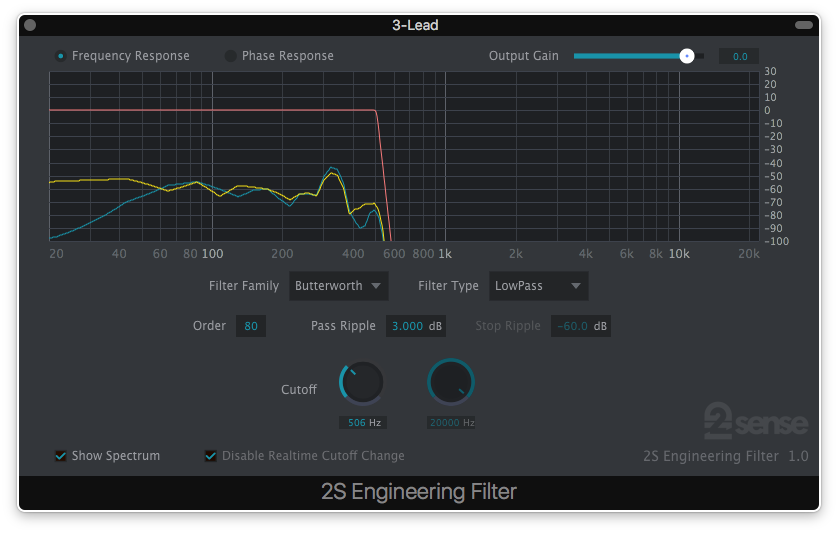838x533 pixels.
Task: Click the pill-shaped button at title bar right
Action: click(x=804, y=25)
